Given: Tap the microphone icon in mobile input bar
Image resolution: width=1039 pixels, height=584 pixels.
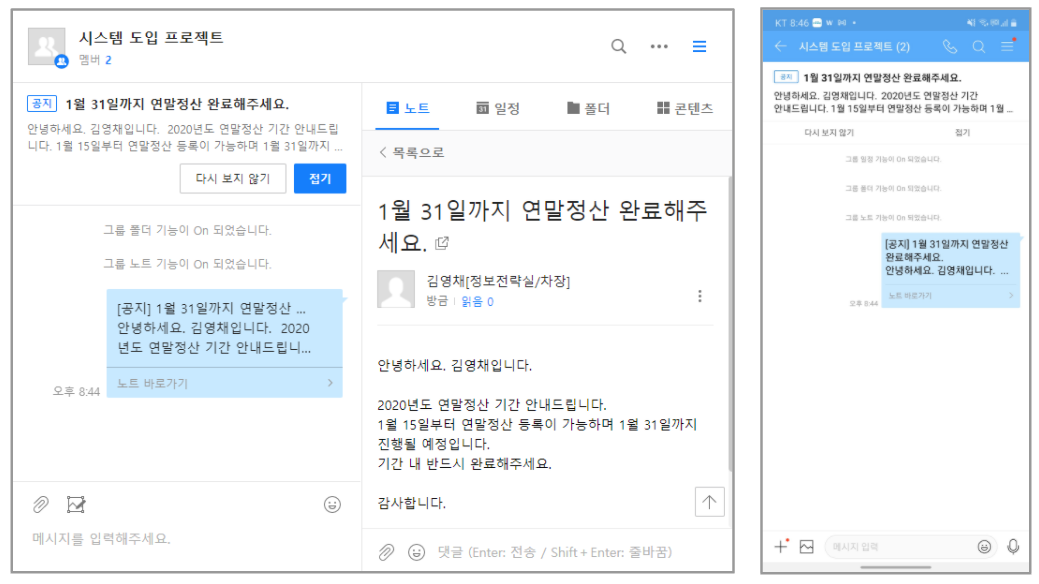Looking at the screenshot, I should [x=1013, y=547].
